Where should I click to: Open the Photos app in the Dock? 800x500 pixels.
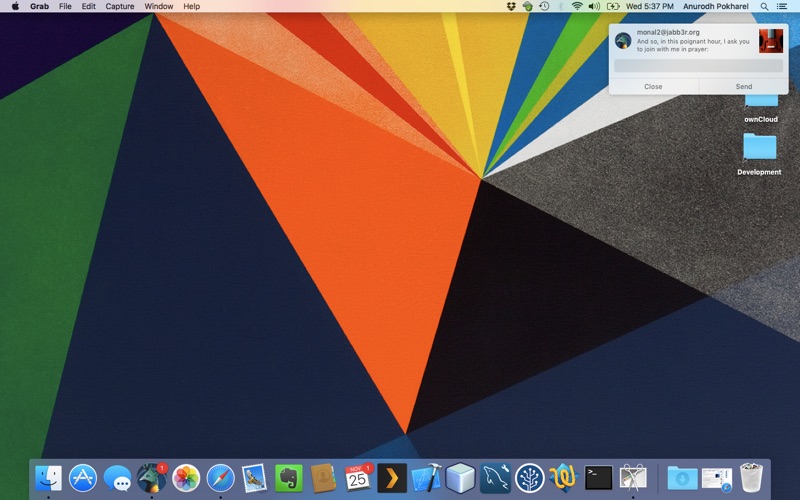[186, 478]
